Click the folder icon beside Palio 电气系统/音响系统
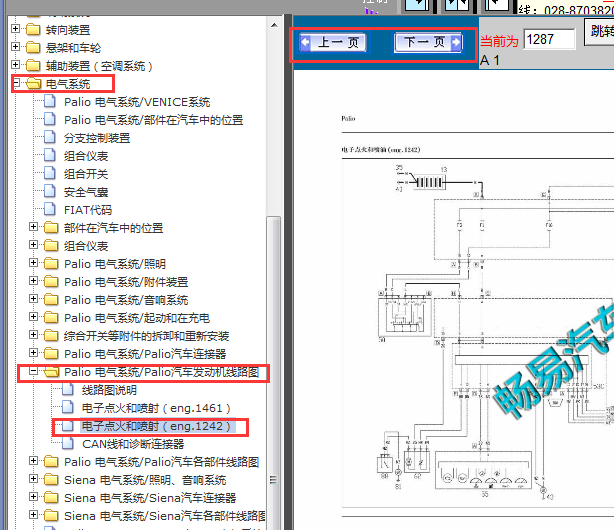Screen dimensions: 614x530 tap(51, 300)
